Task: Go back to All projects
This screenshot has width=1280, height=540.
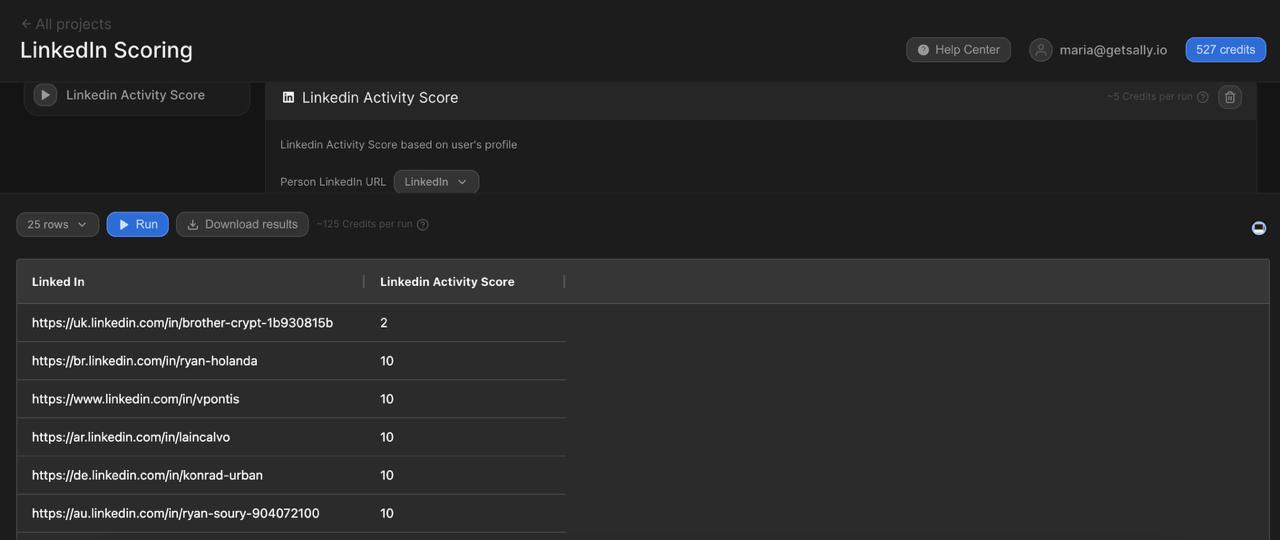Action: coord(66,24)
